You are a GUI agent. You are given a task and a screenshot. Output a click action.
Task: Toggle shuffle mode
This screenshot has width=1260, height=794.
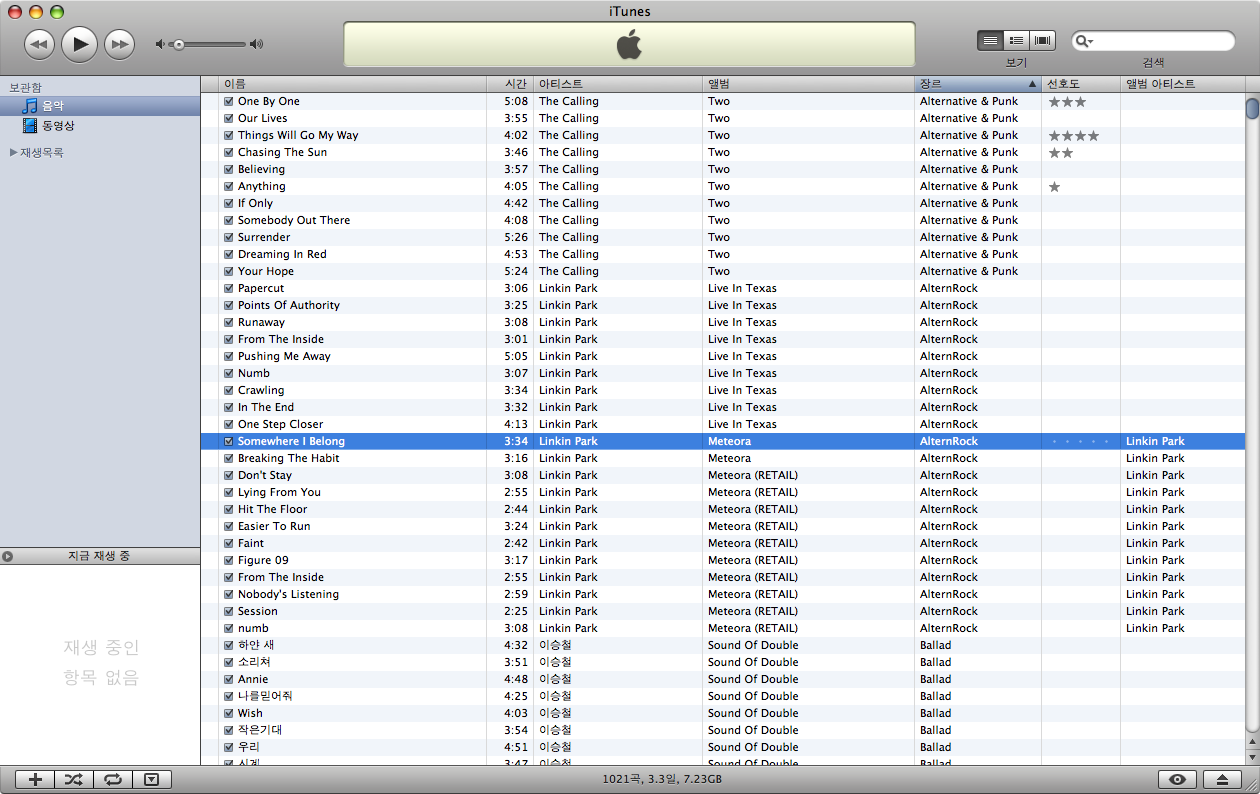[x=74, y=780]
